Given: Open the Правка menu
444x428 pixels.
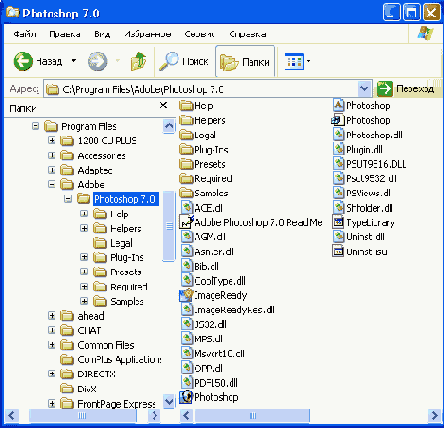Looking at the screenshot, I should point(65,34).
